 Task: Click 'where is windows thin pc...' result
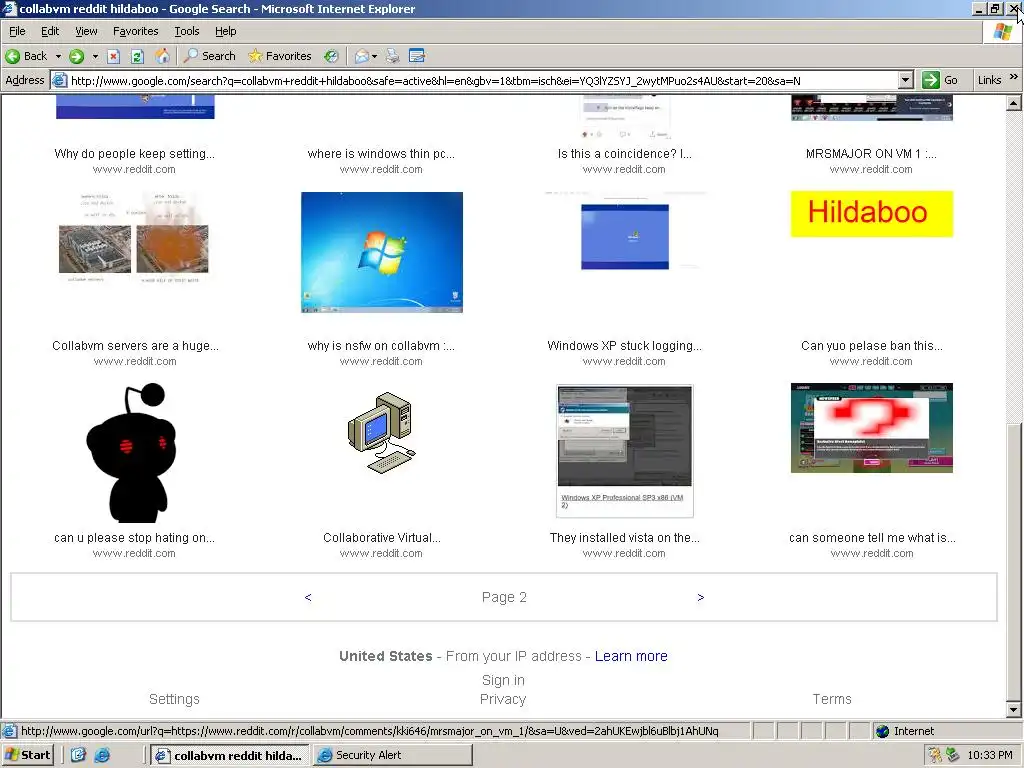click(x=381, y=153)
